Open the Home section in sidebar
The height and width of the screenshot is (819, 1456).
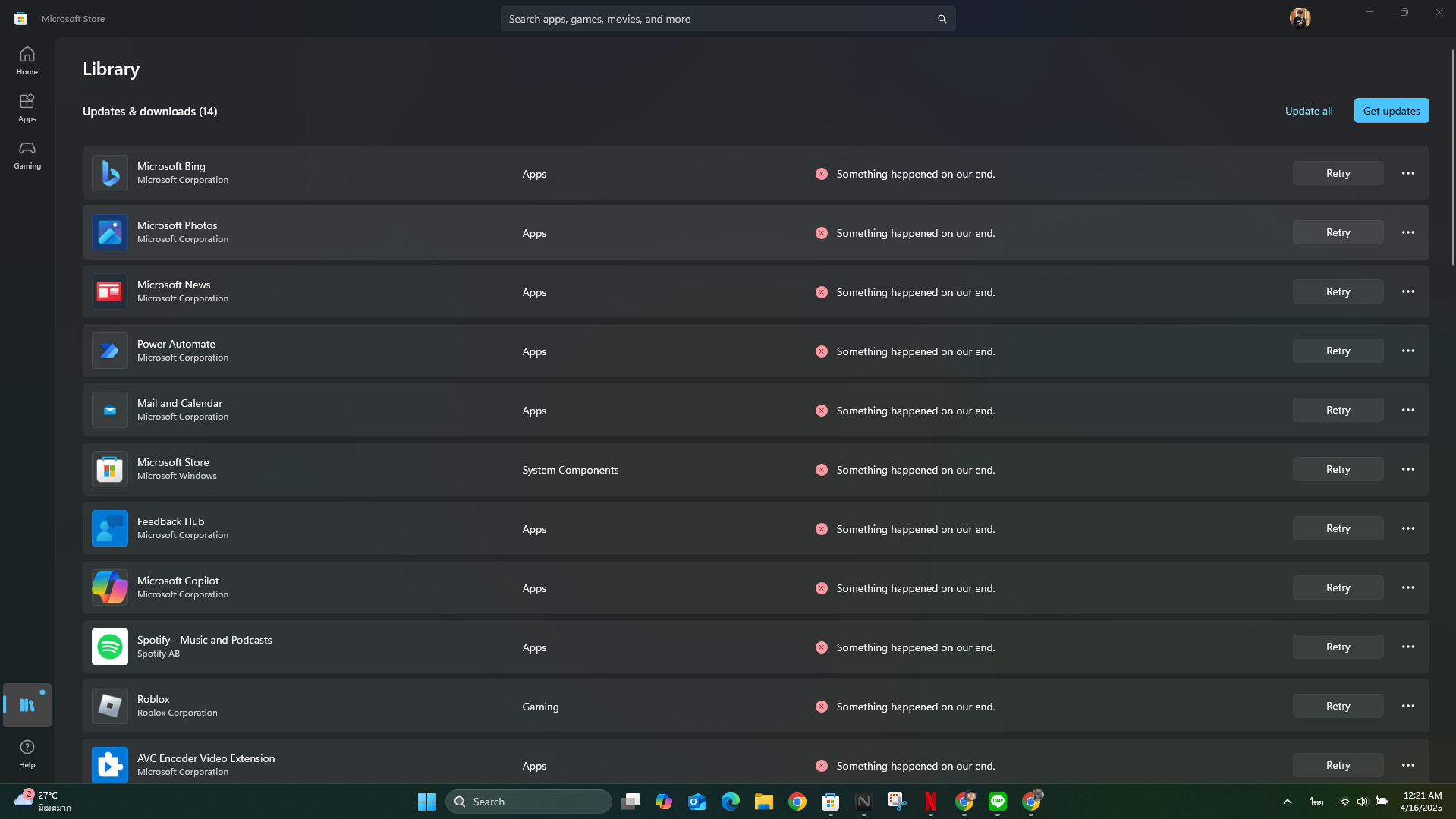coord(27,61)
